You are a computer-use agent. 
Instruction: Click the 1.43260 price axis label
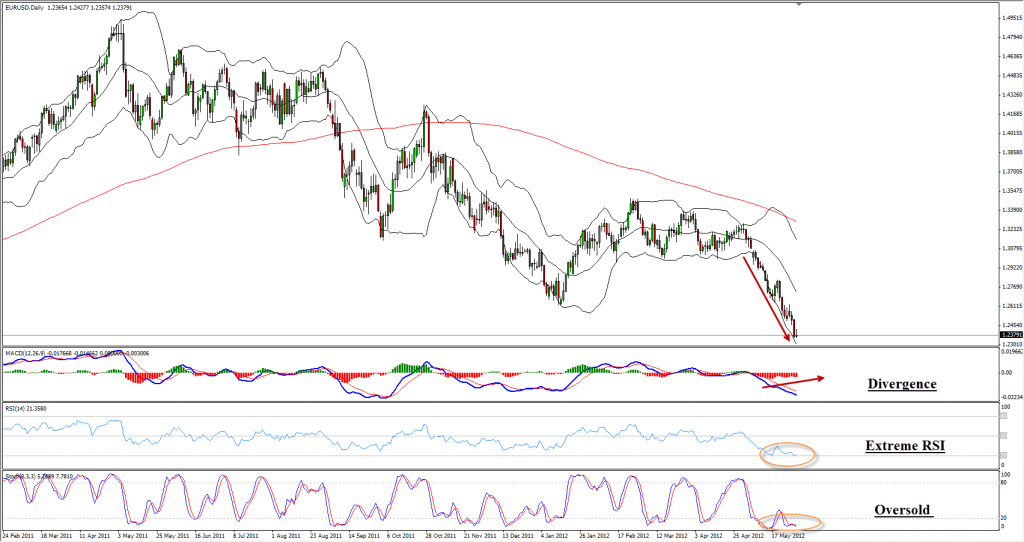[1012, 95]
